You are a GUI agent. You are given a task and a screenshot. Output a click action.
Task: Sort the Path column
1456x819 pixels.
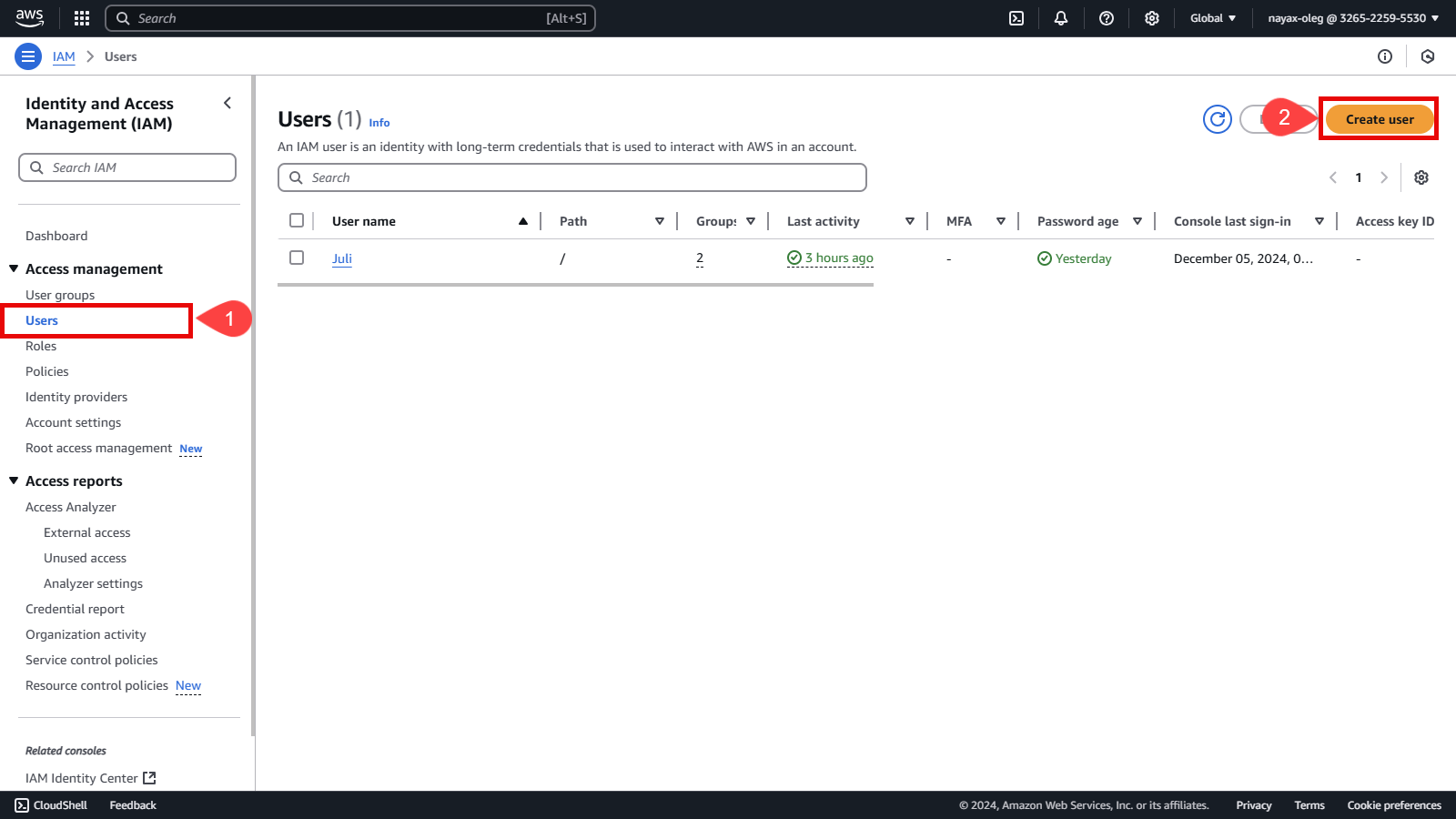[x=660, y=221]
